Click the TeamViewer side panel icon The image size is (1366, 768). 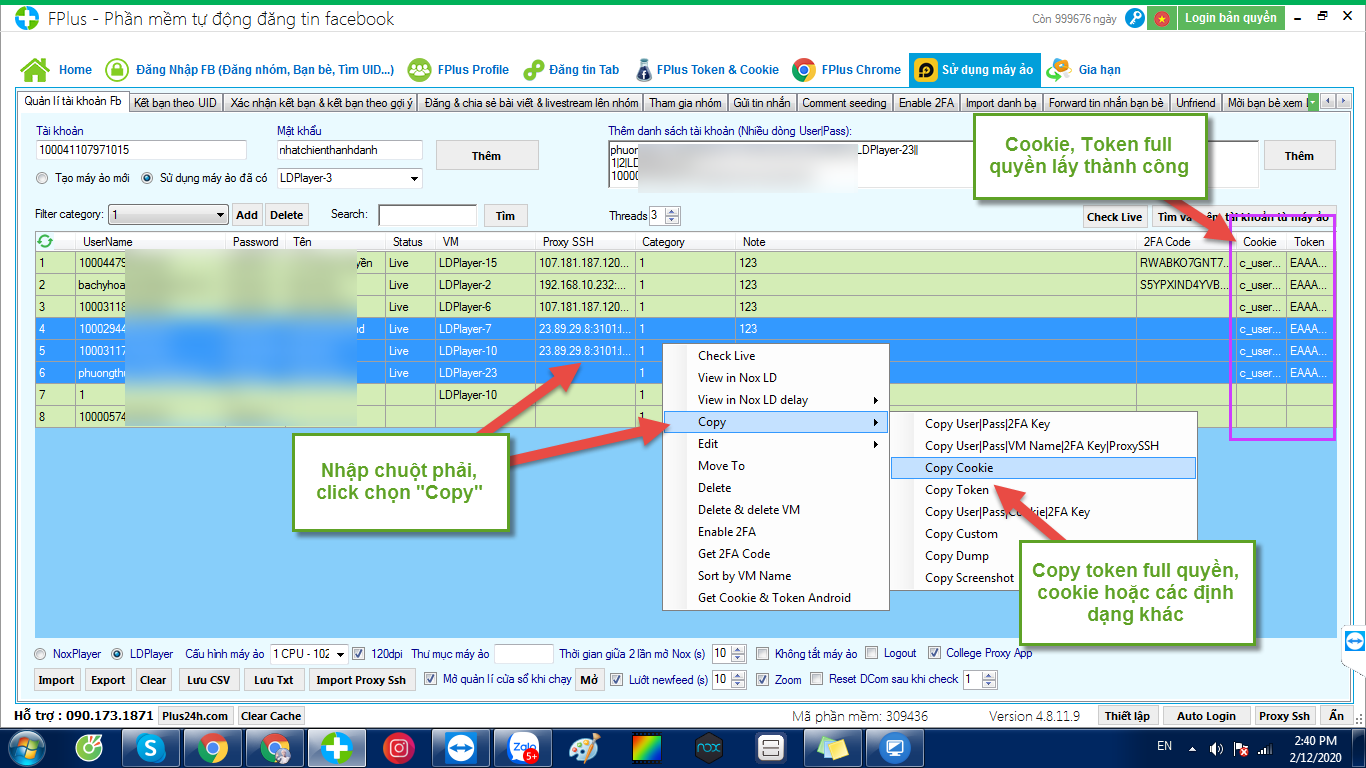click(1354, 640)
